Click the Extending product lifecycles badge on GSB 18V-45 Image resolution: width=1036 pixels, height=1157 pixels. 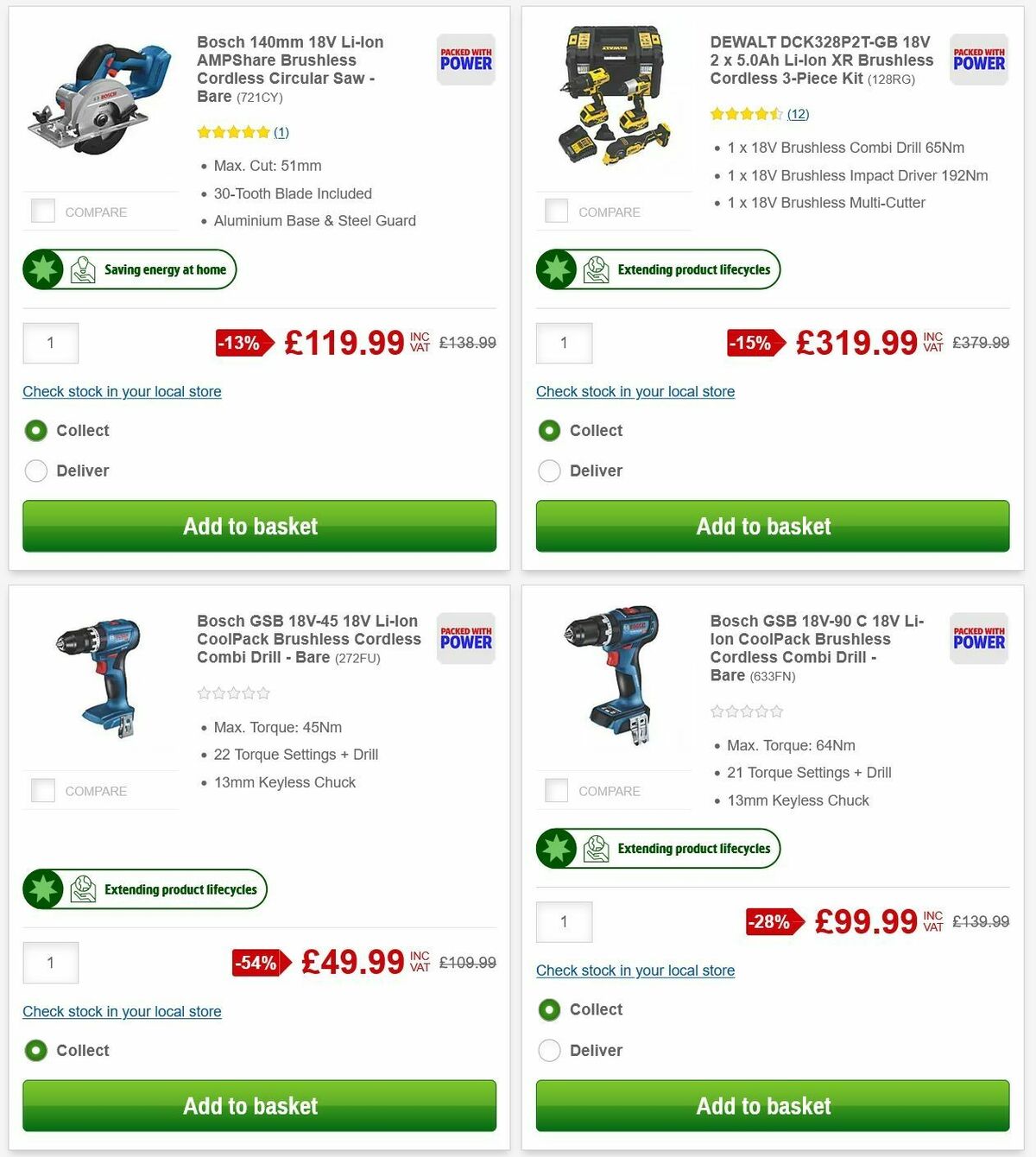pyautogui.click(x=144, y=888)
